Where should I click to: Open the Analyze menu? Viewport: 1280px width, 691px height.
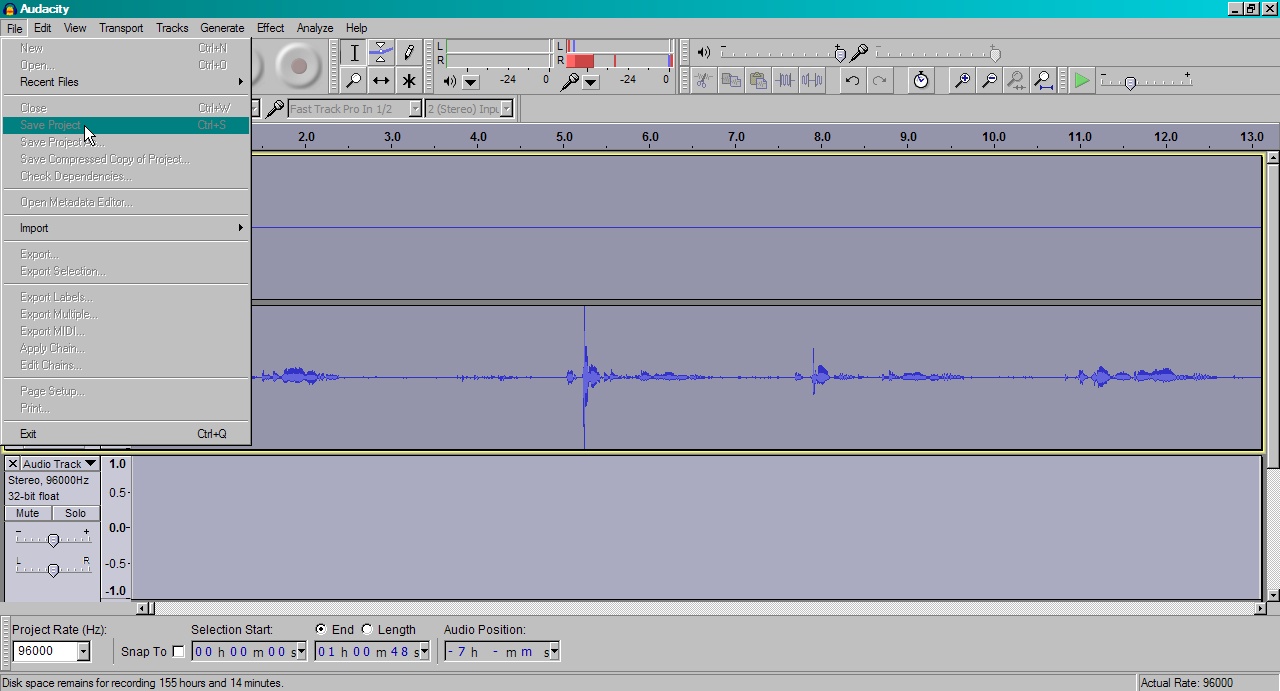coord(315,28)
